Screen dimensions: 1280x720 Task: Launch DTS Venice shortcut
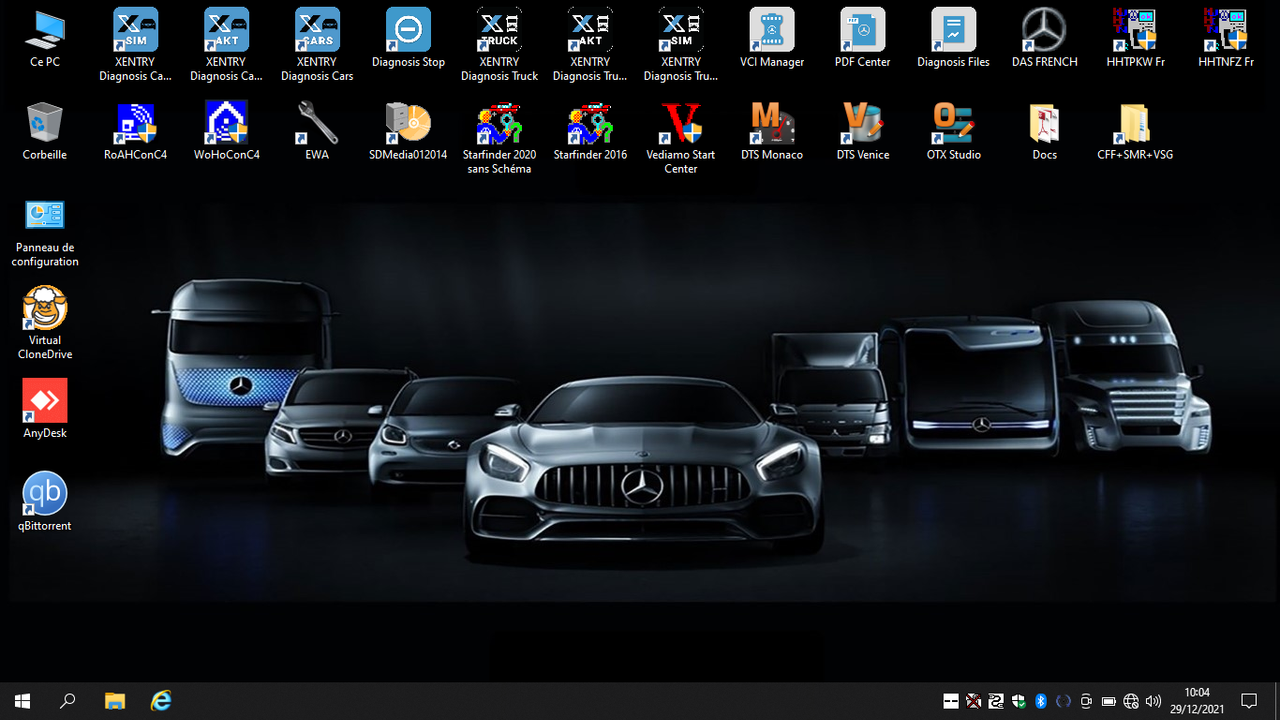click(x=863, y=131)
